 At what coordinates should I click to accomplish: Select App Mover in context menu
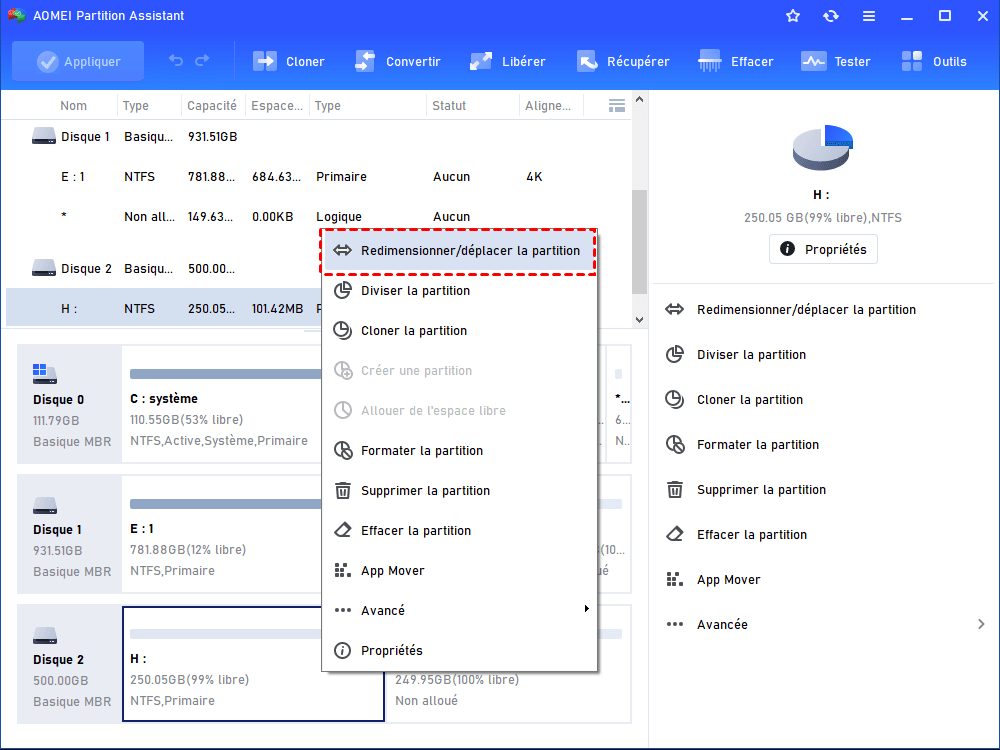[459, 571]
